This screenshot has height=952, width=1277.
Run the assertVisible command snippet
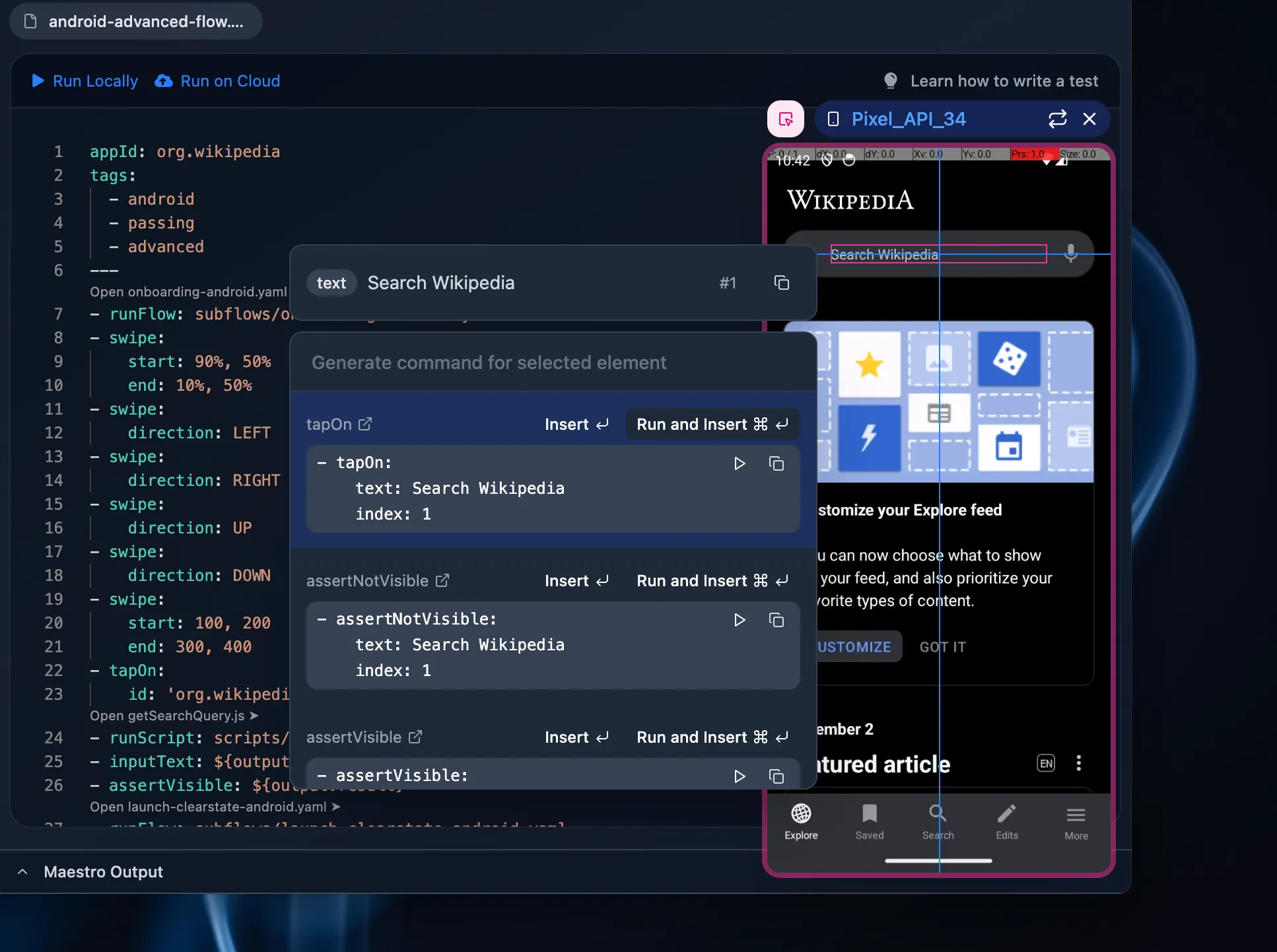click(x=740, y=776)
